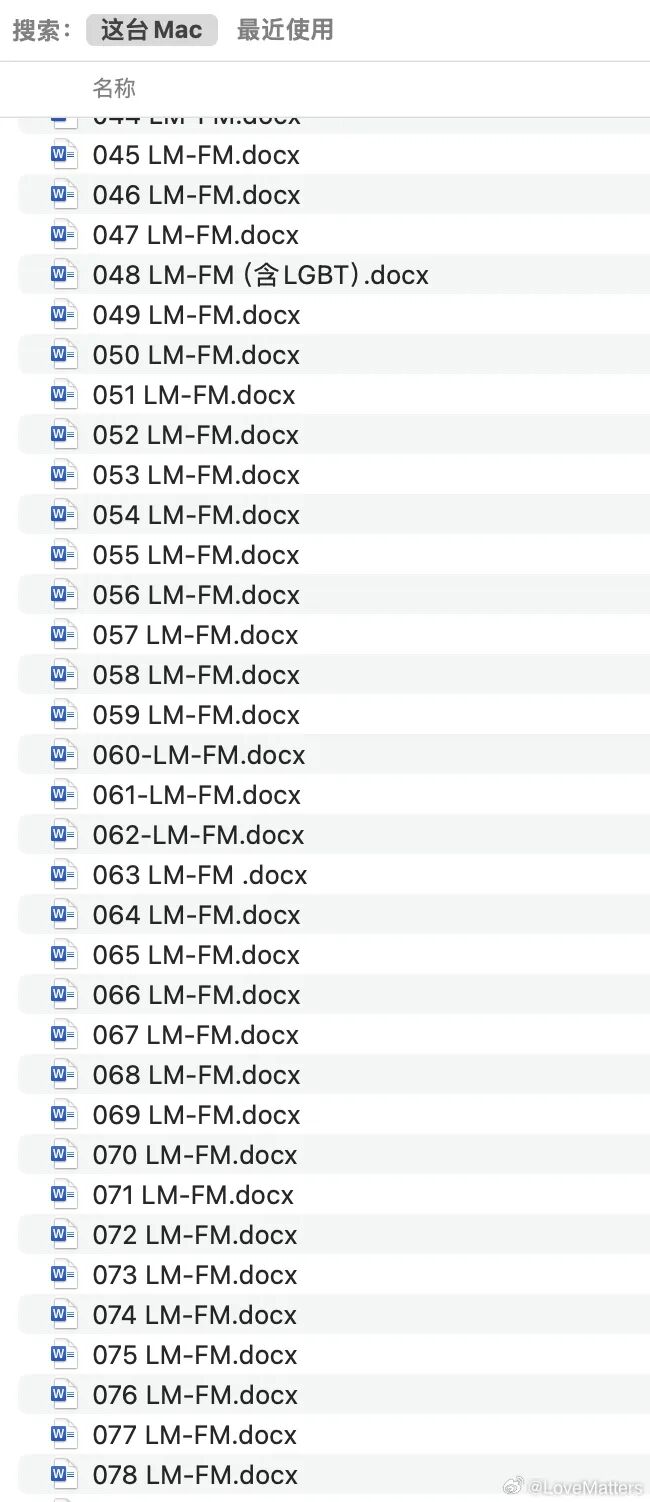Click the Word icon of 050 LM-FM.docx
Viewport: 650px width, 1502px height.
tap(64, 355)
